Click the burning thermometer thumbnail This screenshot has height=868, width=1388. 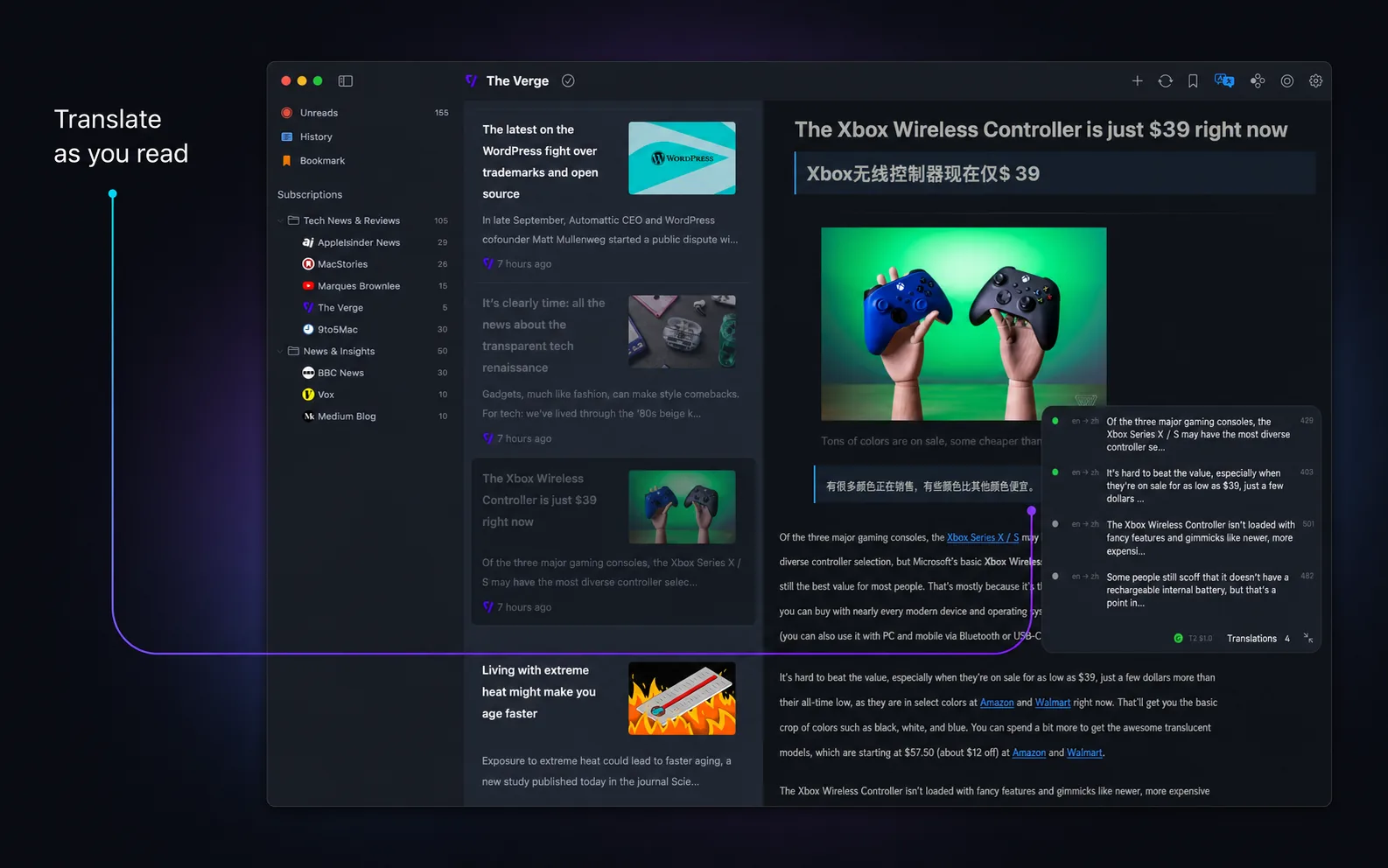coord(682,698)
